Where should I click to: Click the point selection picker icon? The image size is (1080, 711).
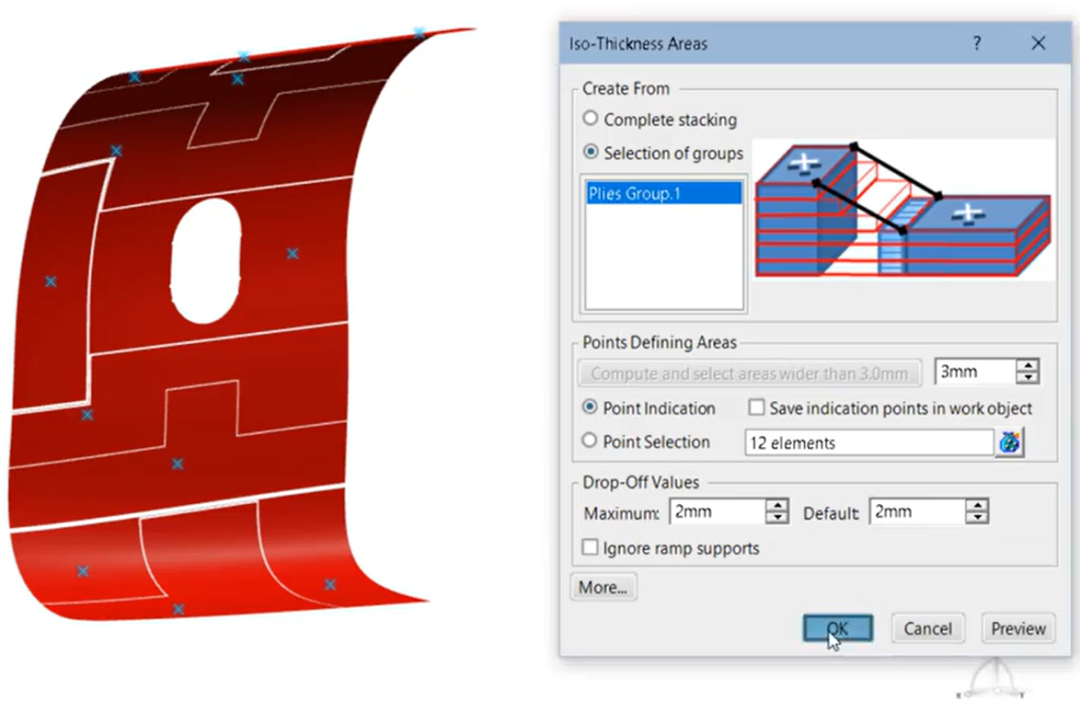click(1010, 442)
